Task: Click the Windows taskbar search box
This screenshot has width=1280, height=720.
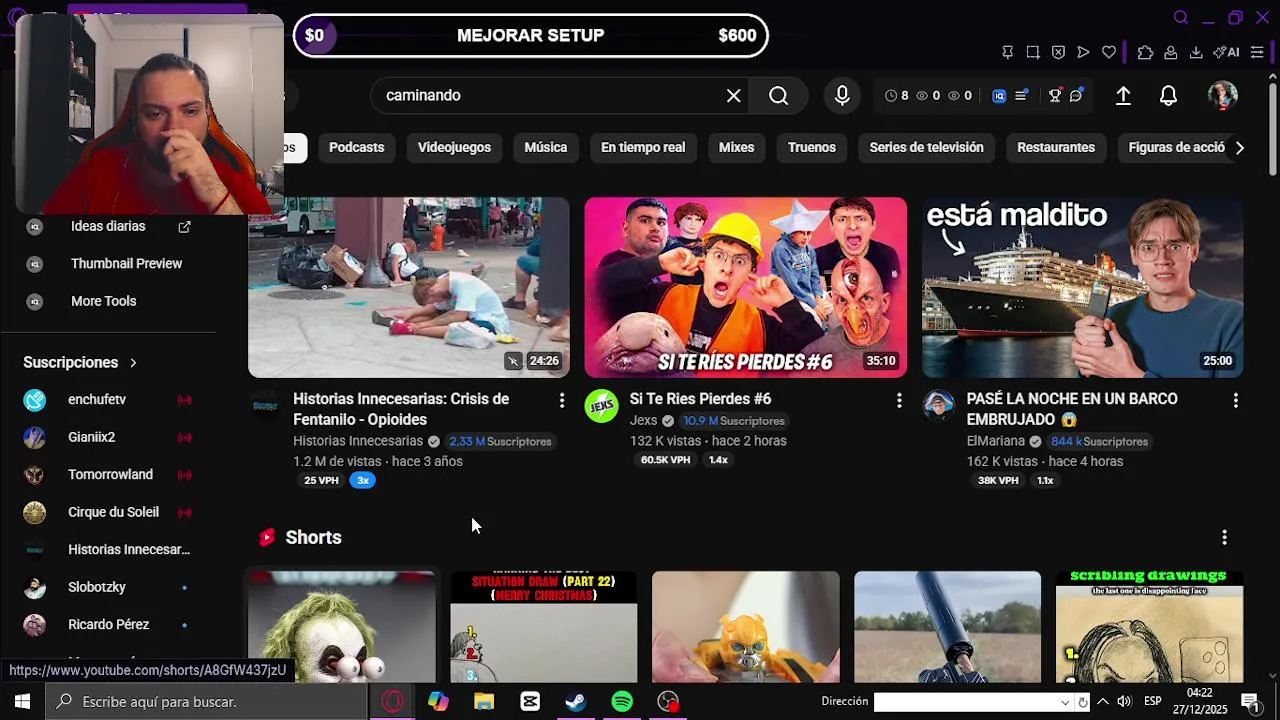Action: [206, 702]
